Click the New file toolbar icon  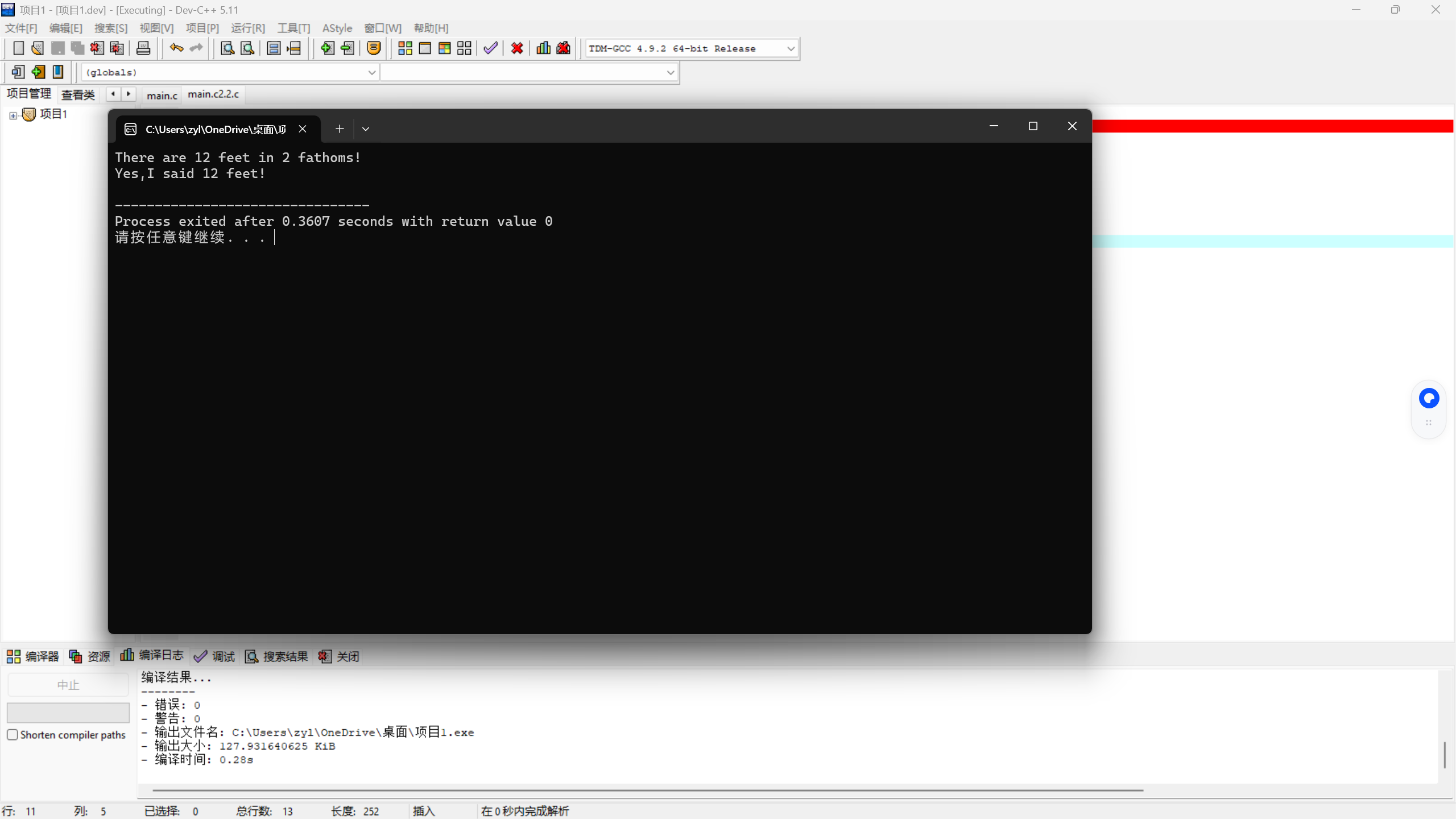tap(18, 48)
